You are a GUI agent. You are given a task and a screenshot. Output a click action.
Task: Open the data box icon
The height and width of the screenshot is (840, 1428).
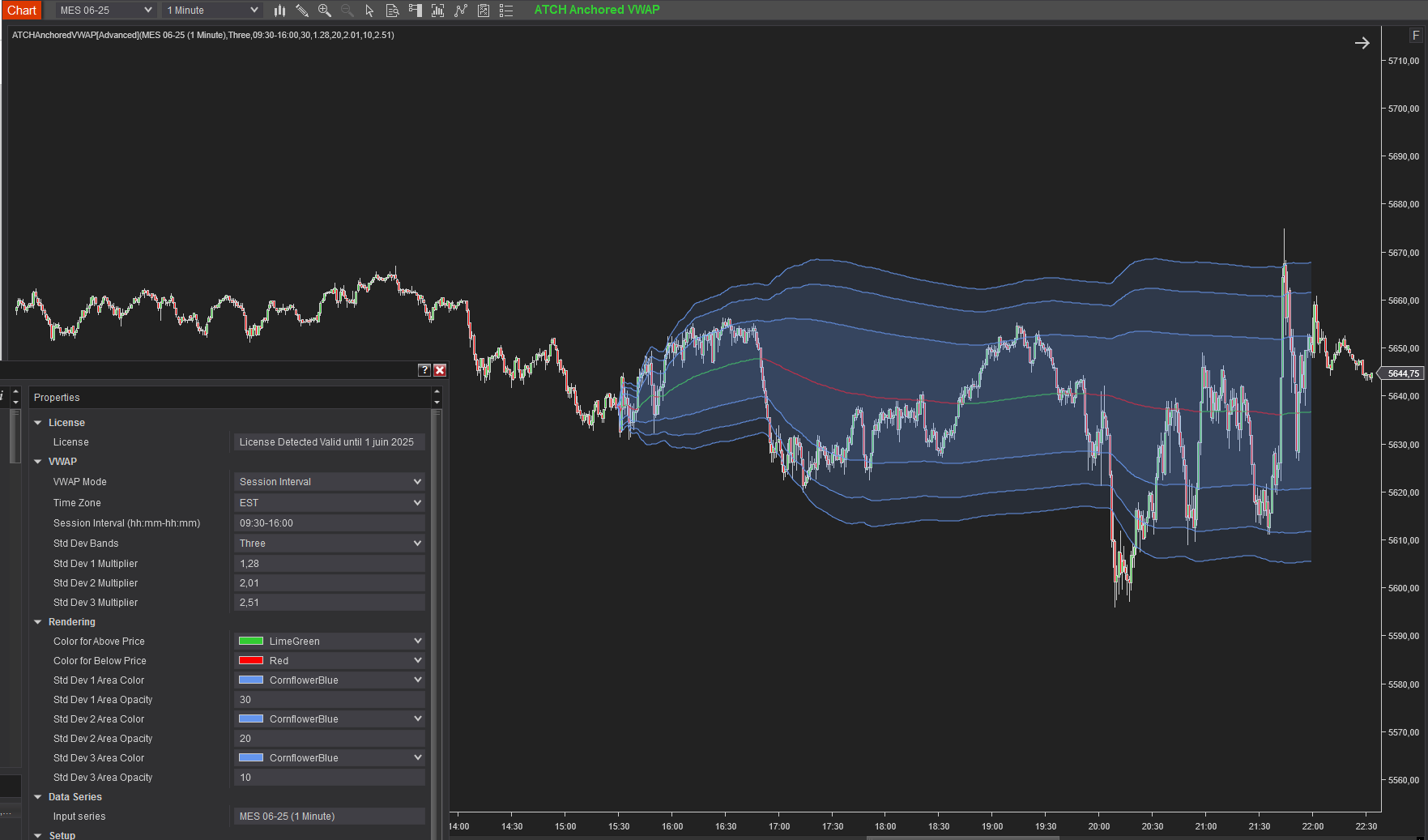tap(393, 11)
